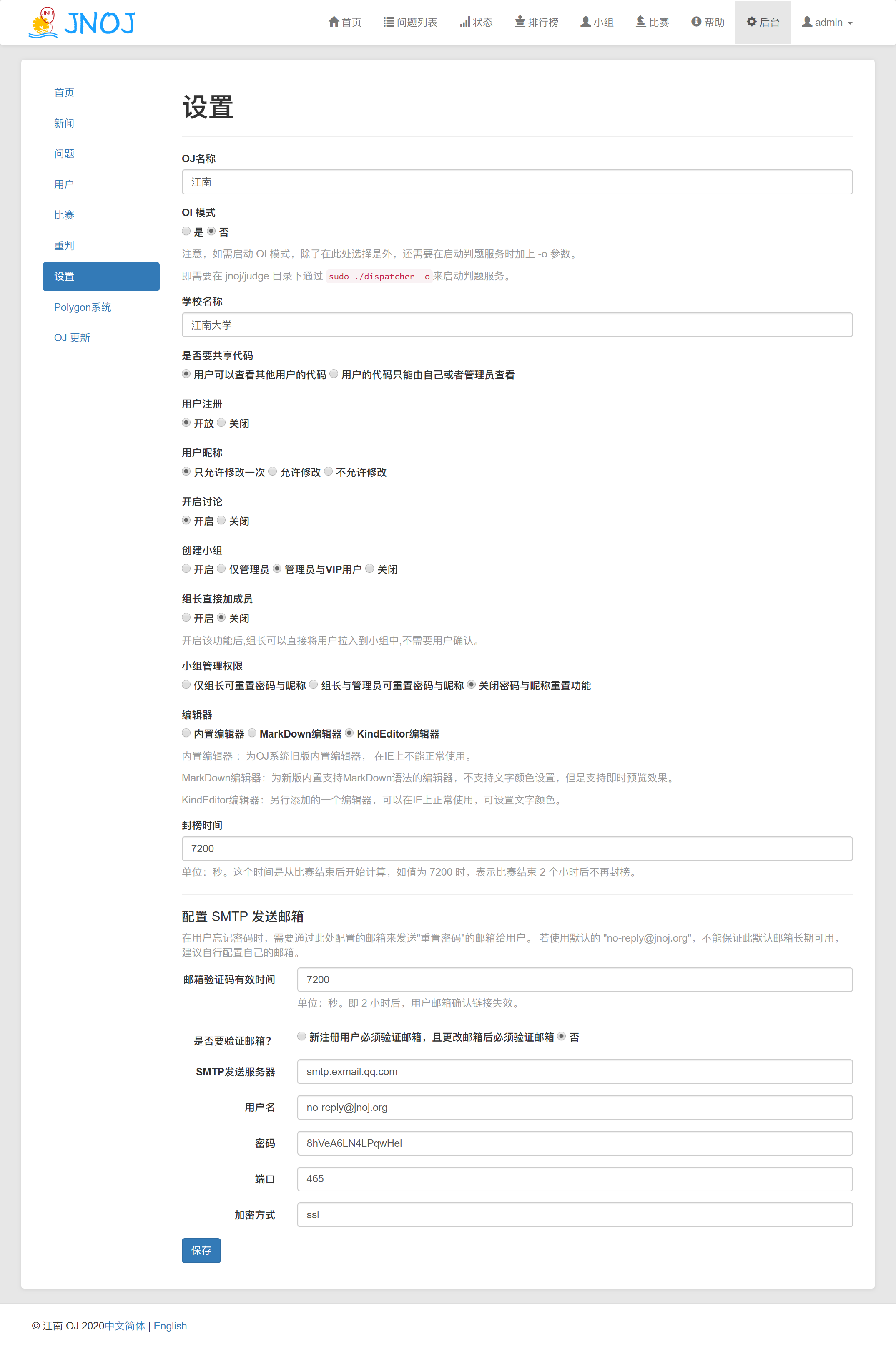Select 用户可以查看其他用户的代码 radio
The width and height of the screenshot is (896, 1347).
point(186,374)
